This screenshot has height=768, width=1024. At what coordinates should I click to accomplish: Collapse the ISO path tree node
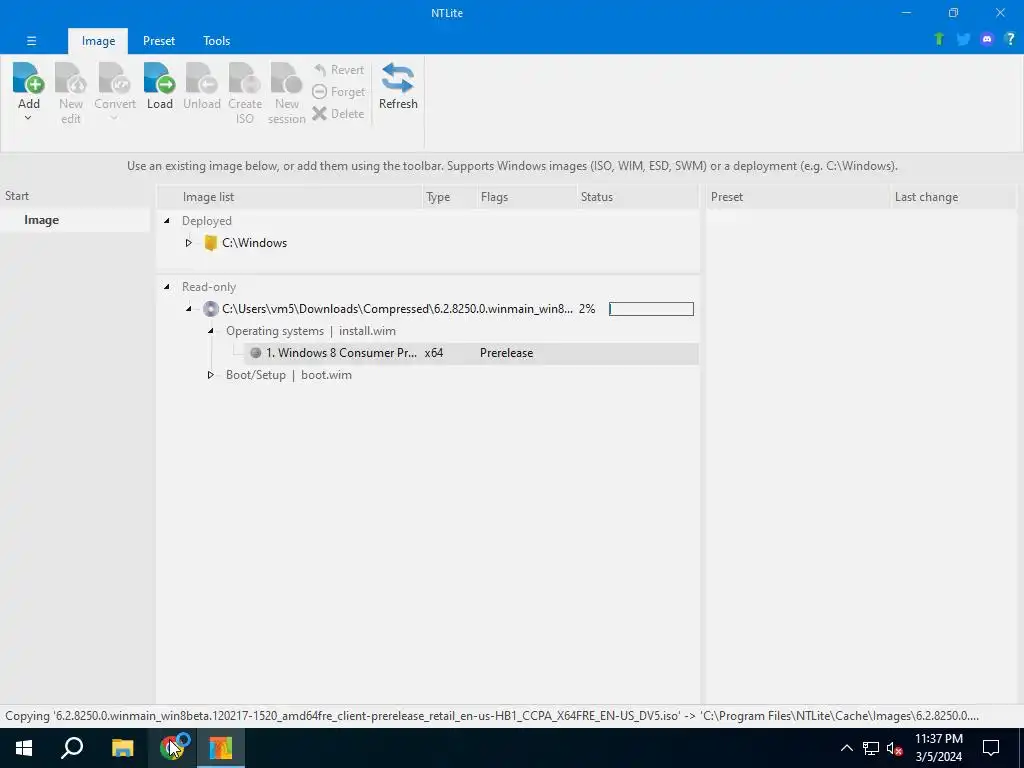coord(189,309)
